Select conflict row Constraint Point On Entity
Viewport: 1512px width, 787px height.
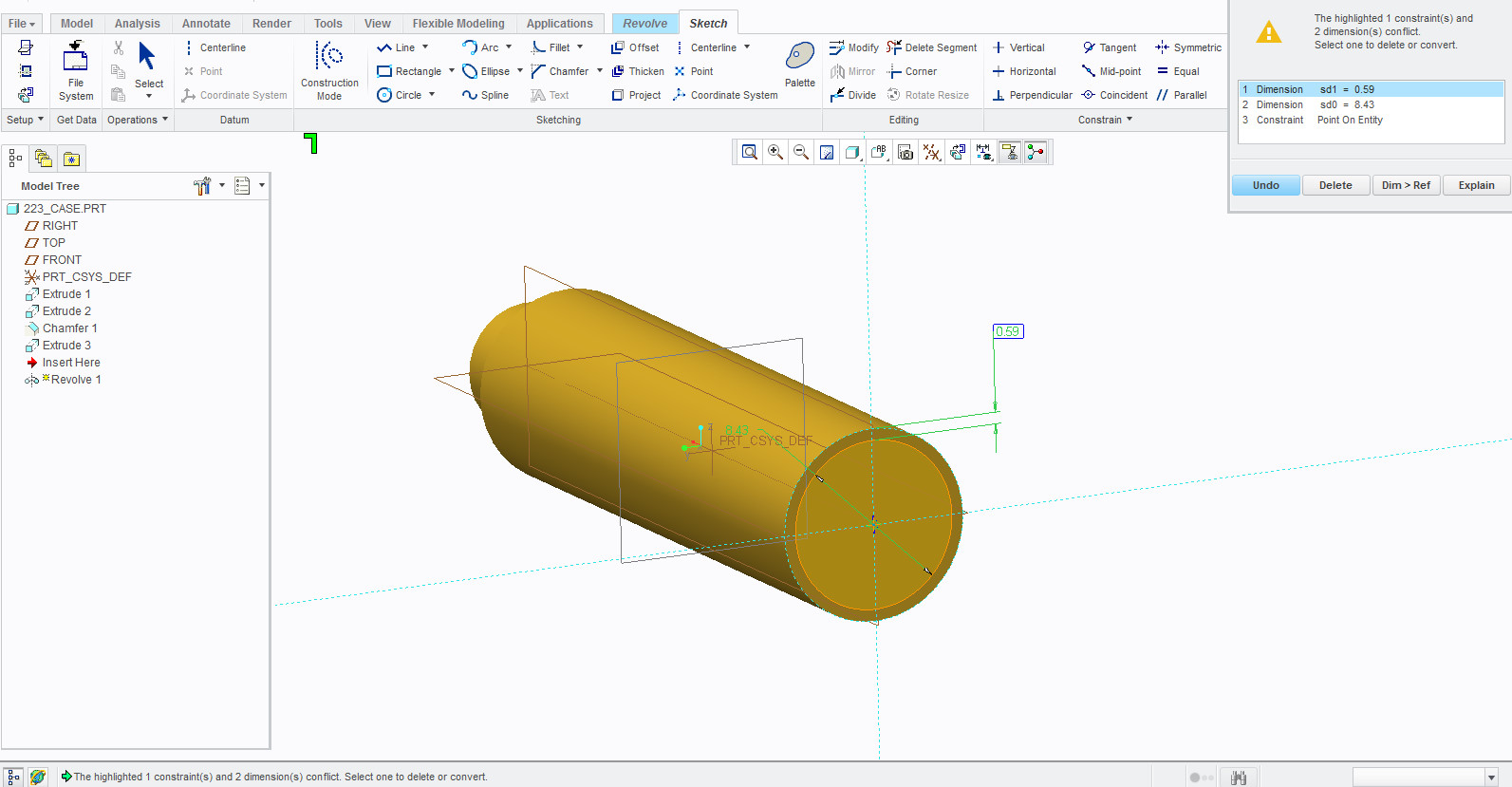pyautogui.click(x=1372, y=120)
